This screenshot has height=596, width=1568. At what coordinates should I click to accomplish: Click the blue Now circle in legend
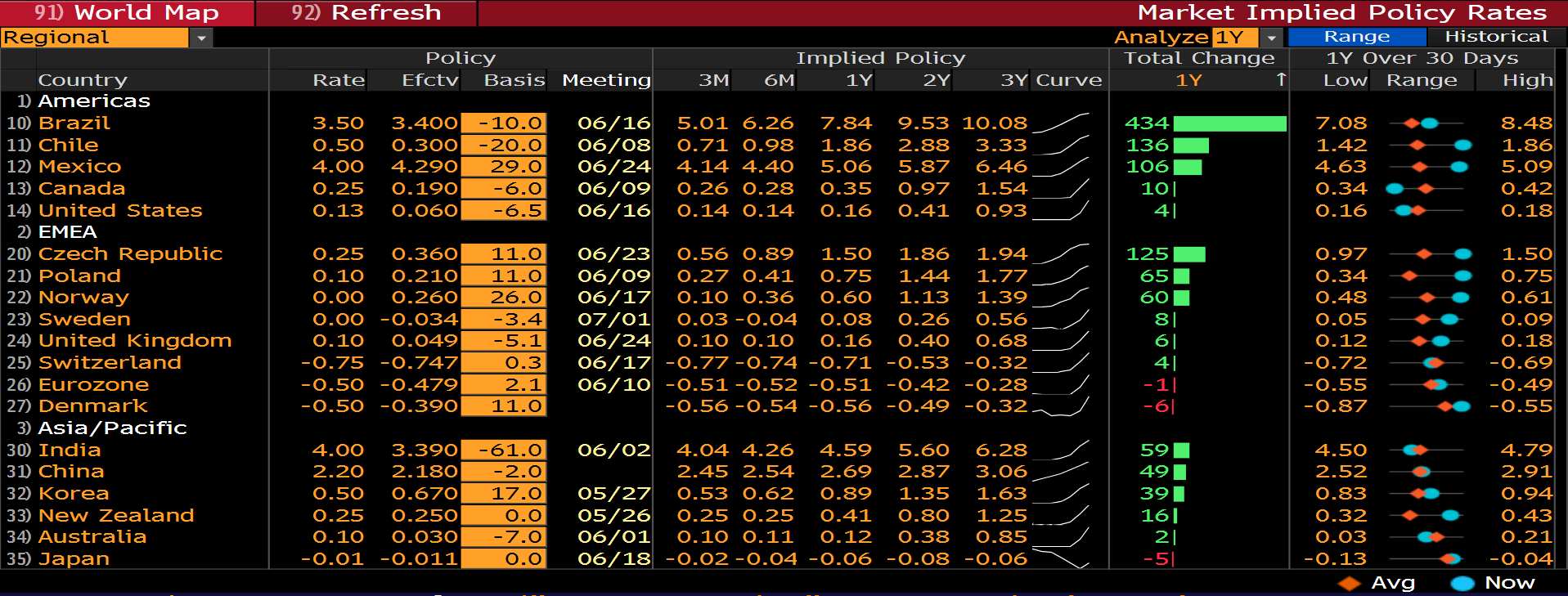[x=1462, y=583]
